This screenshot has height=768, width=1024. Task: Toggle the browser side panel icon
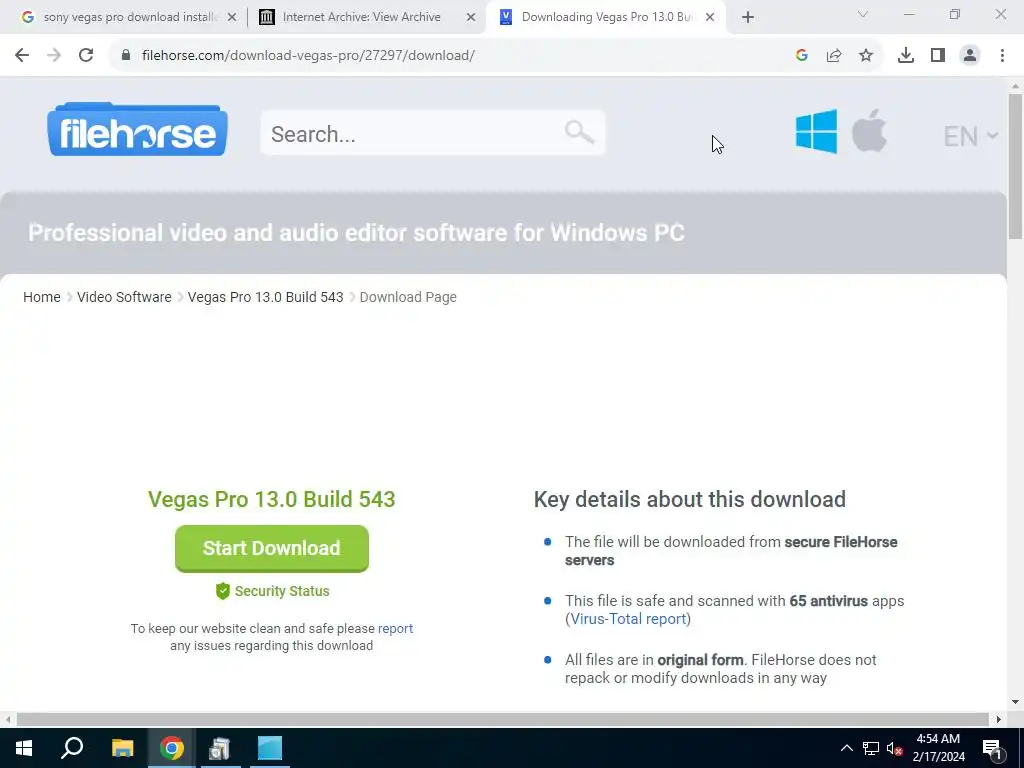938,56
